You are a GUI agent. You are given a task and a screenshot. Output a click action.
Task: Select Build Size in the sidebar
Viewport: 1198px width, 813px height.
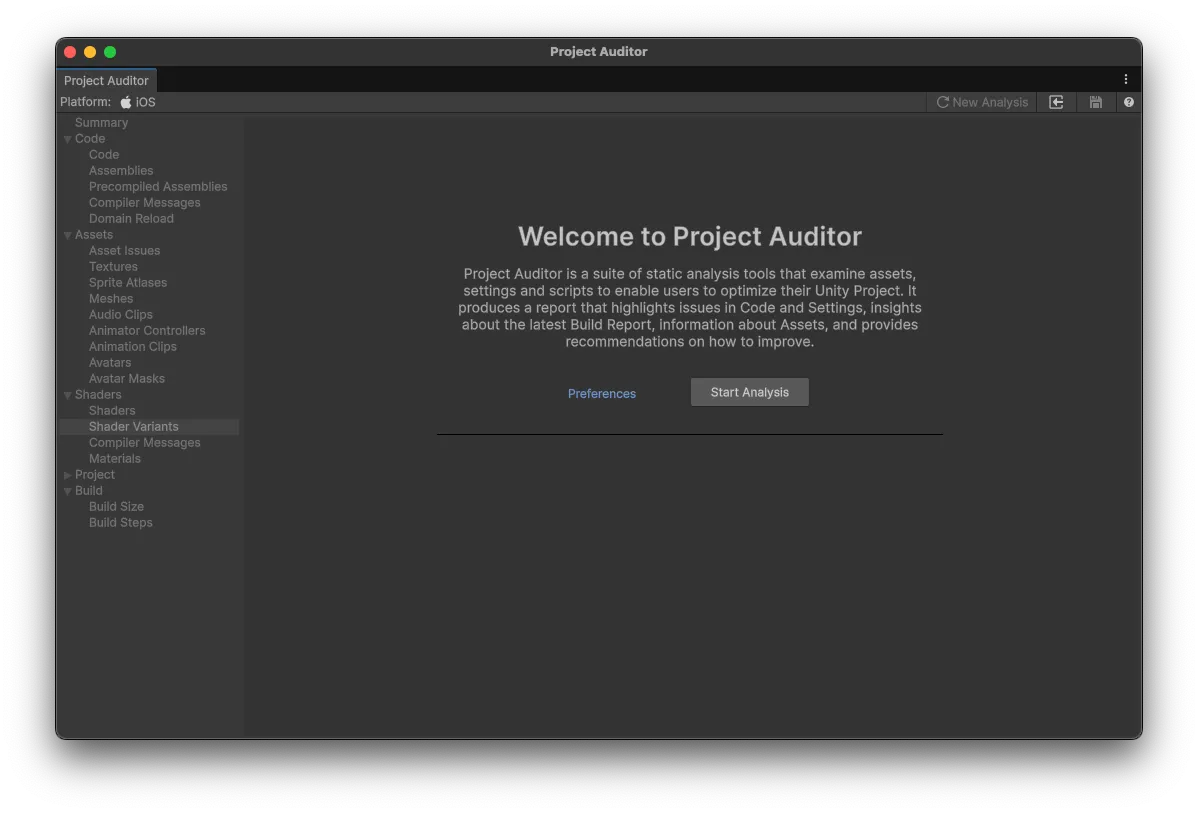pyautogui.click(x=116, y=507)
